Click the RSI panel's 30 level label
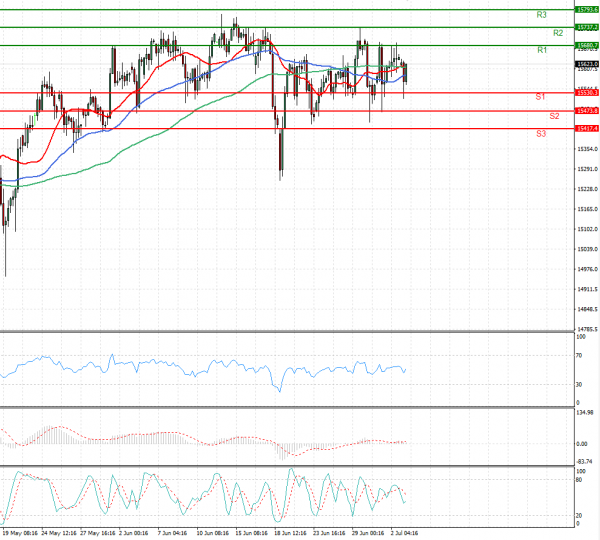This screenshot has width=600, height=540. [579, 384]
